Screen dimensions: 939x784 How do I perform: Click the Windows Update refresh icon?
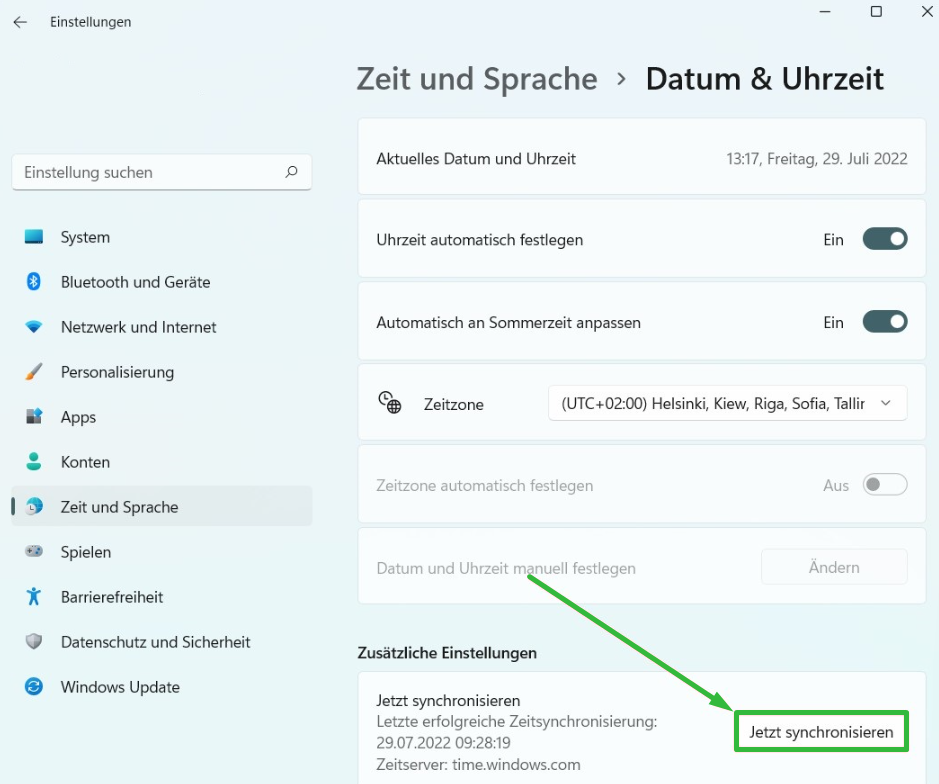(x=34, y=686)
